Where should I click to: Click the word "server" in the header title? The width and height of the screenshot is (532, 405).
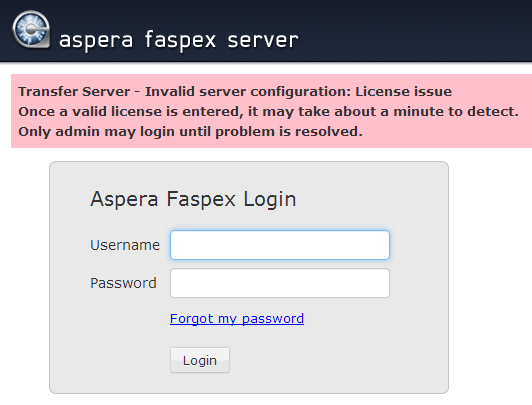click(x=263, y=40)
